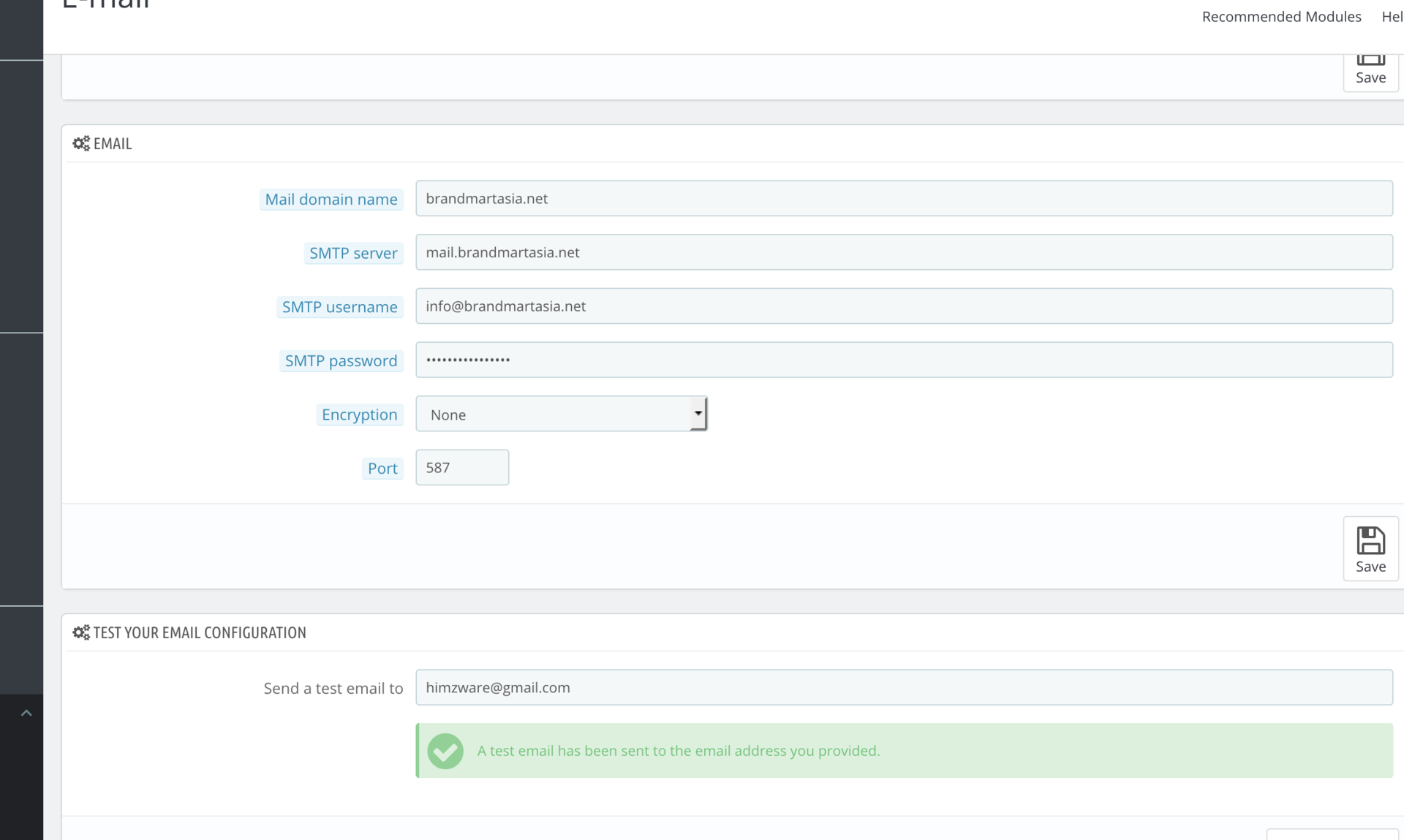Click the floppy disk Save icon in Email panel
This screenshot has width=1404, height=840.
coord(1370,542)
